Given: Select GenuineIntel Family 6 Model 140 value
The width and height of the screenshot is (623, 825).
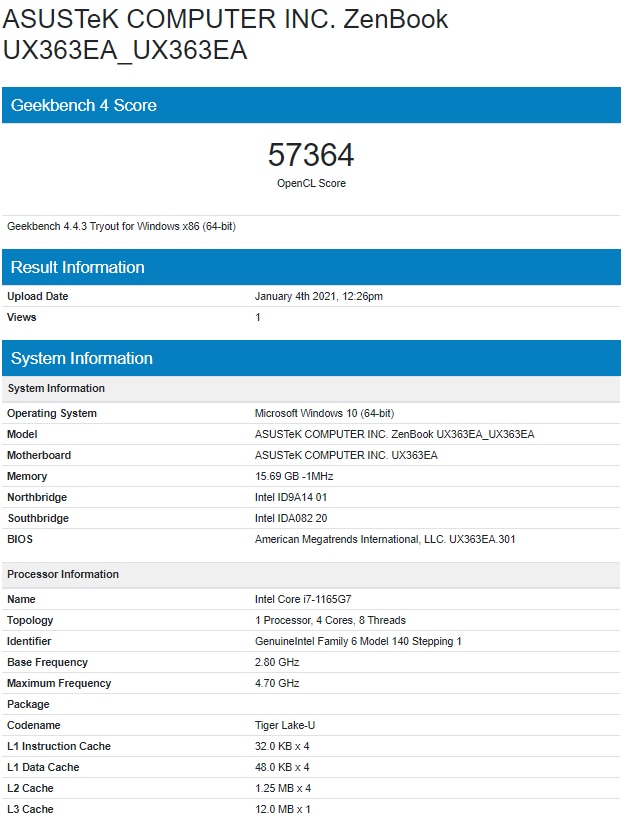Looking at the screenshot, I should tap(358, 641).
